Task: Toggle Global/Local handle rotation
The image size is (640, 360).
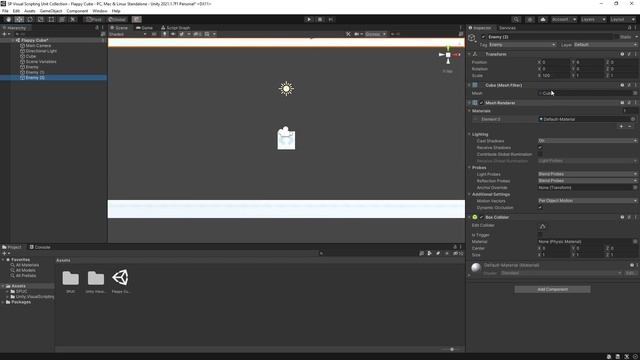Action: [x=117, y=19]
